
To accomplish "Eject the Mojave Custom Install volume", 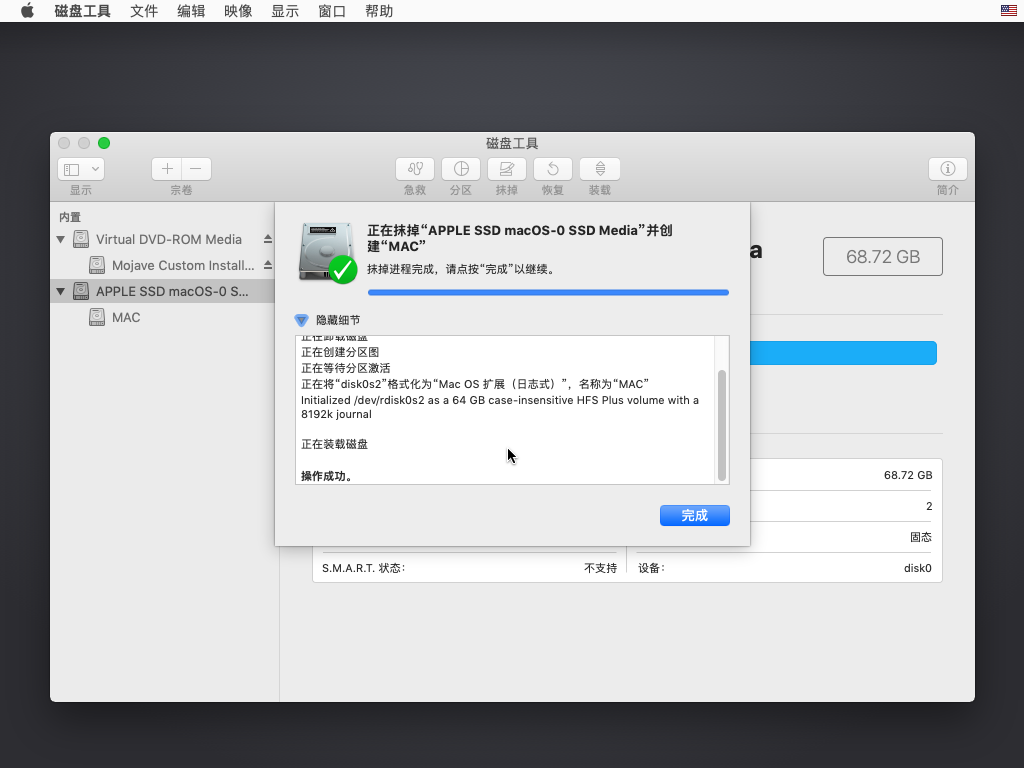I will coord(268,265).
